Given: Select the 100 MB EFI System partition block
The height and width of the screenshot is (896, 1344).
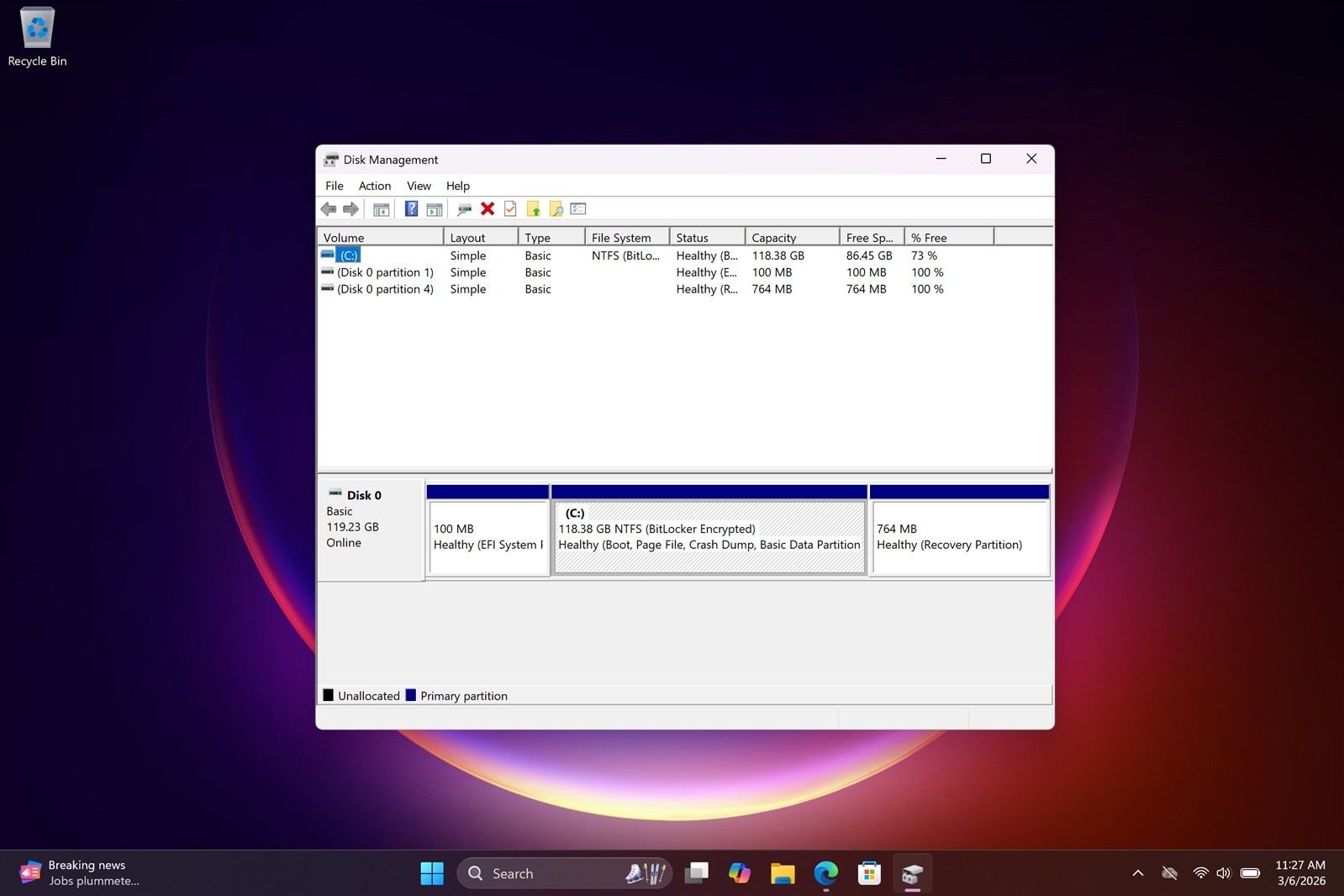Looking at the screenshot, I should tap(488, 530).
